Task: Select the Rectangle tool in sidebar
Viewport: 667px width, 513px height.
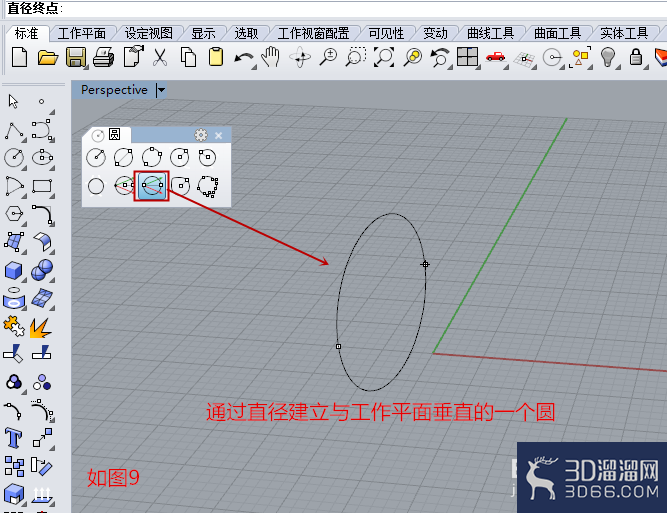Action: [42, 186]
